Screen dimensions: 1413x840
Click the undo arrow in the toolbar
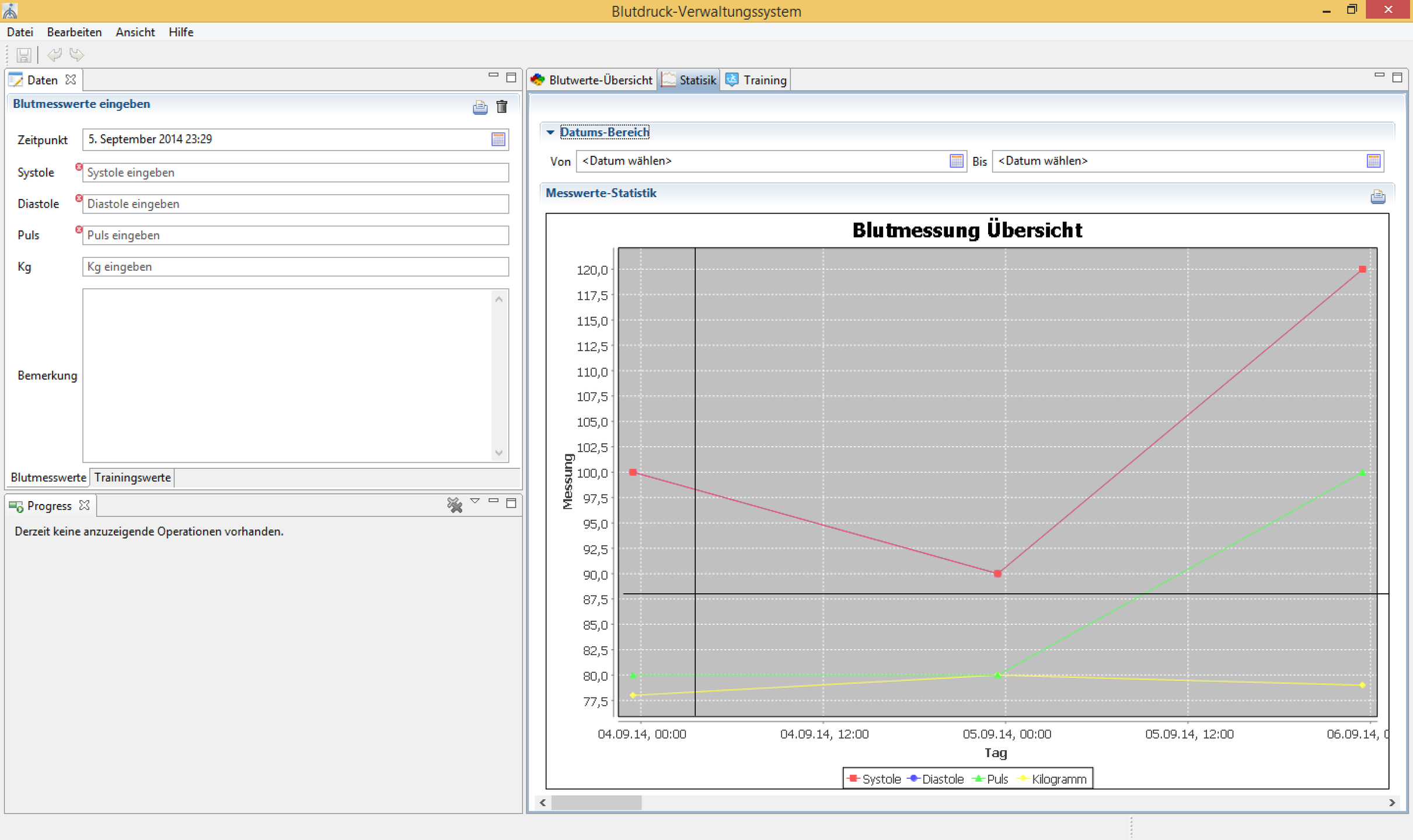click(x=54, y=55)
